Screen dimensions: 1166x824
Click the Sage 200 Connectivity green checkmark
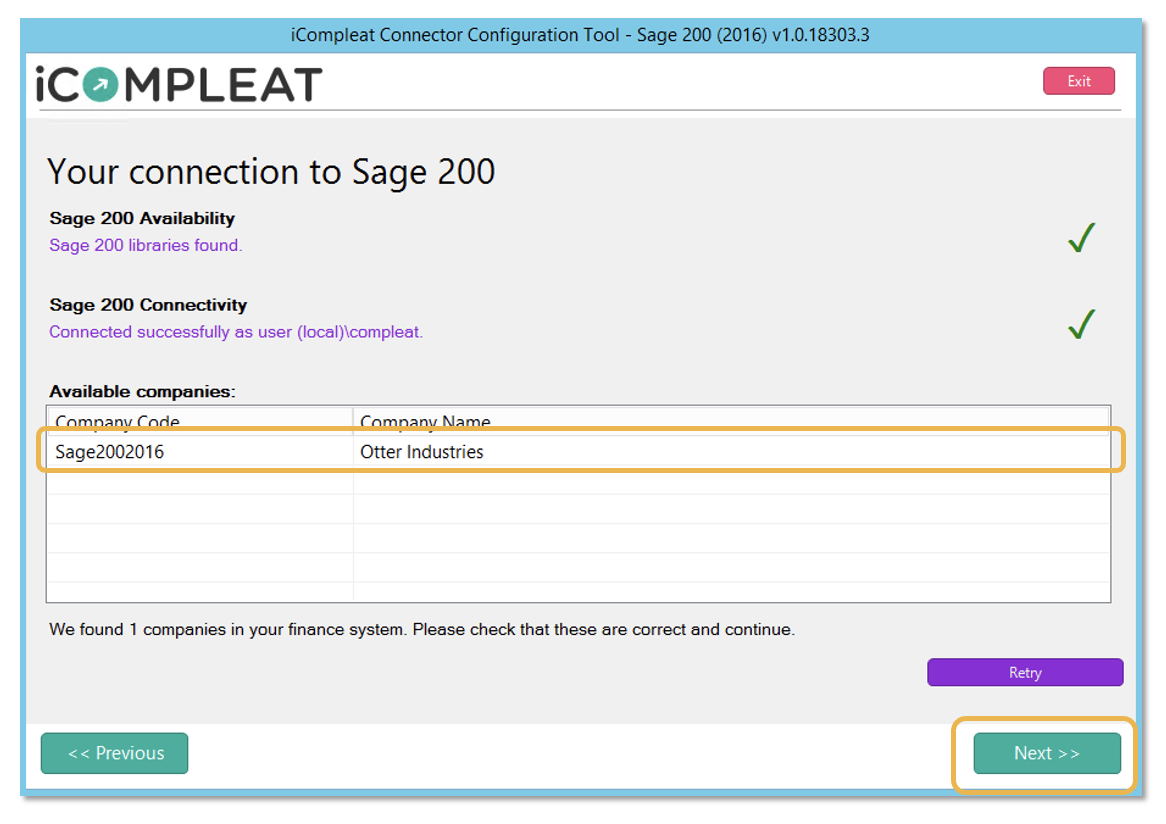(x=1081, y=324)
